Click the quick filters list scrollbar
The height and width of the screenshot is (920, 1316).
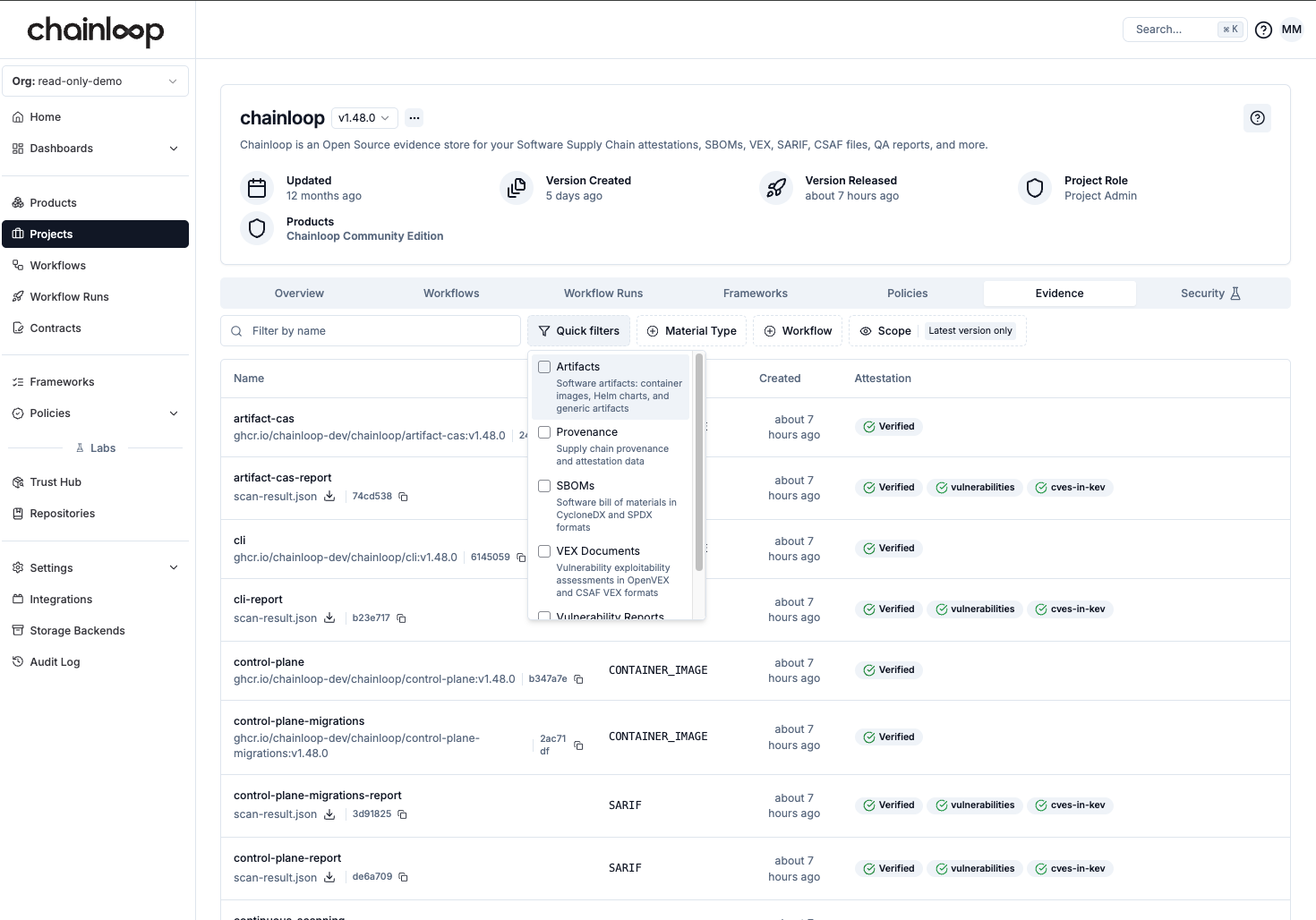point(699,463)
